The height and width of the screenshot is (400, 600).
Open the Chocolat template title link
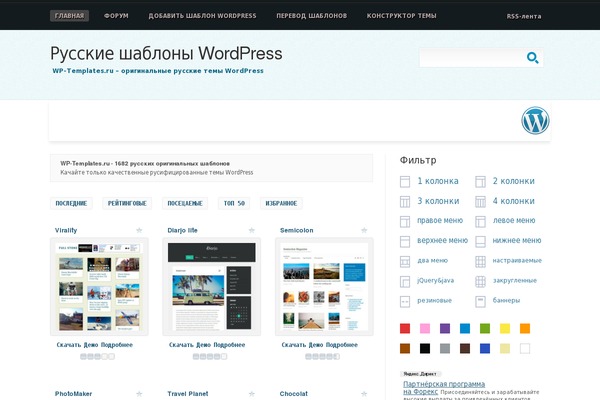[x=293, y=393]
